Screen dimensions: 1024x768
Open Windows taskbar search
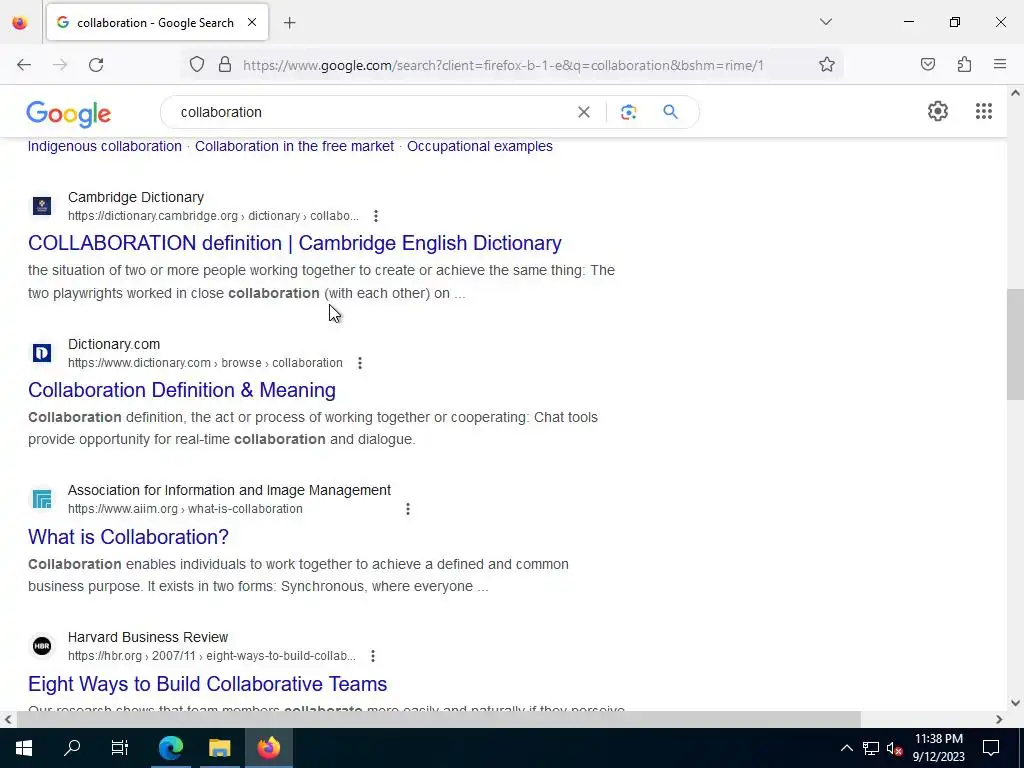(x=72, y=748)
